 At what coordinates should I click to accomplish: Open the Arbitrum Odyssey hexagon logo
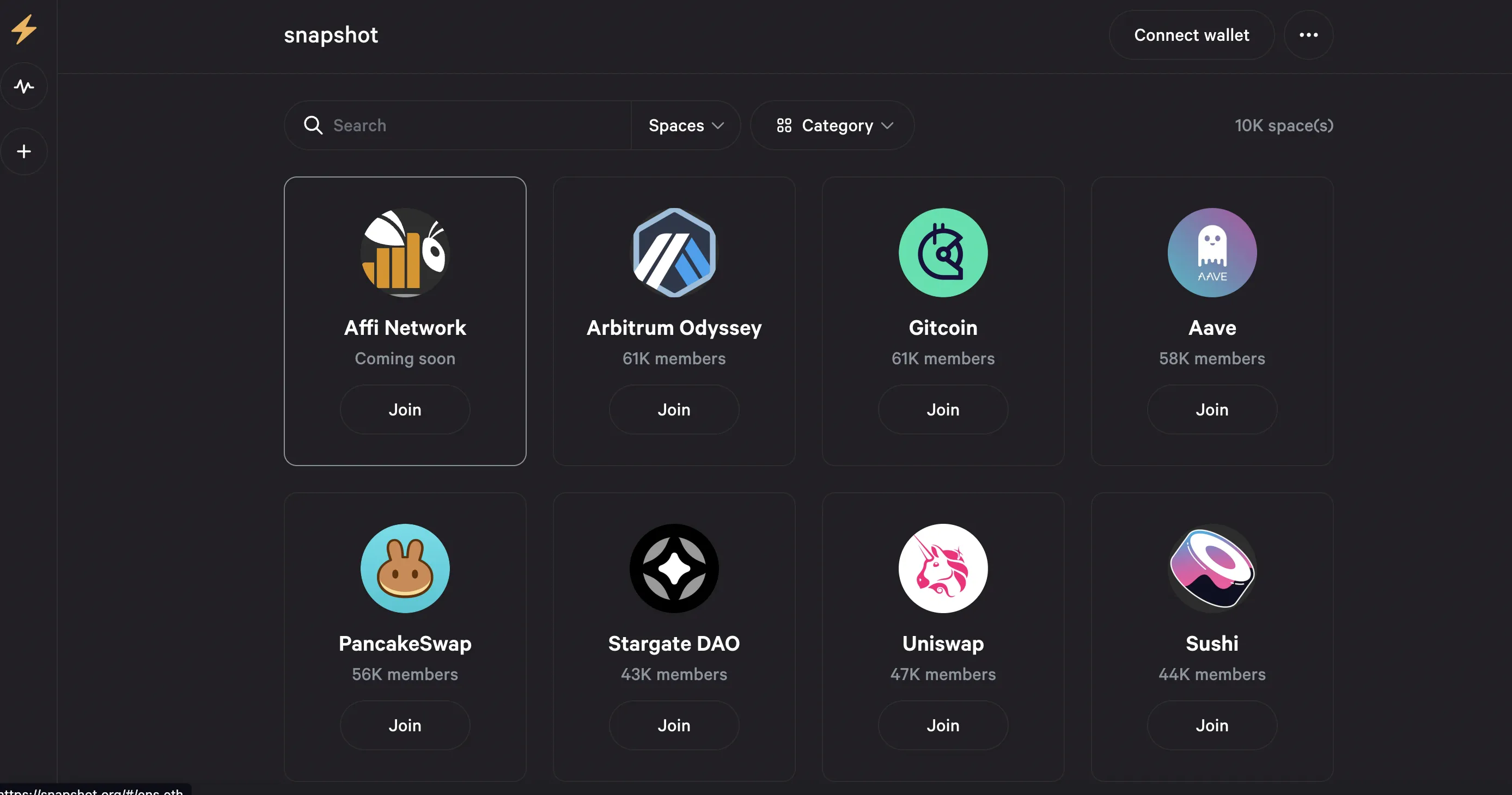pos(674,252)
